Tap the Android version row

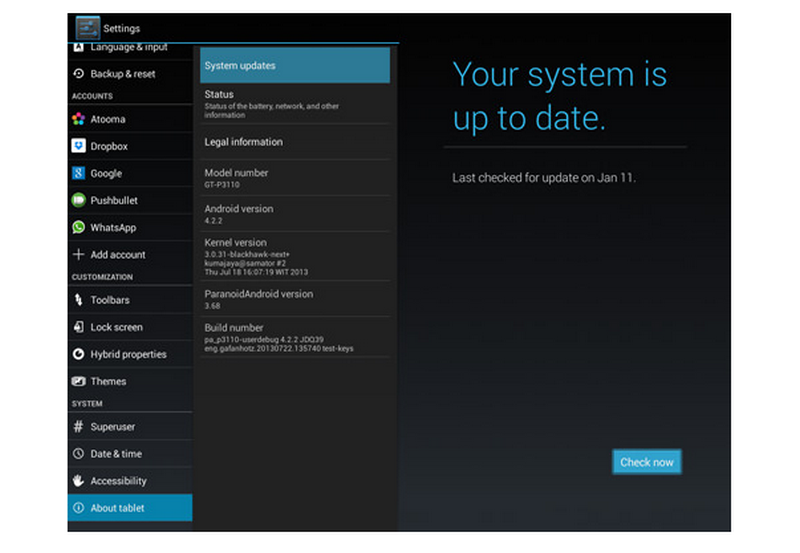click(x=295, y=214)
